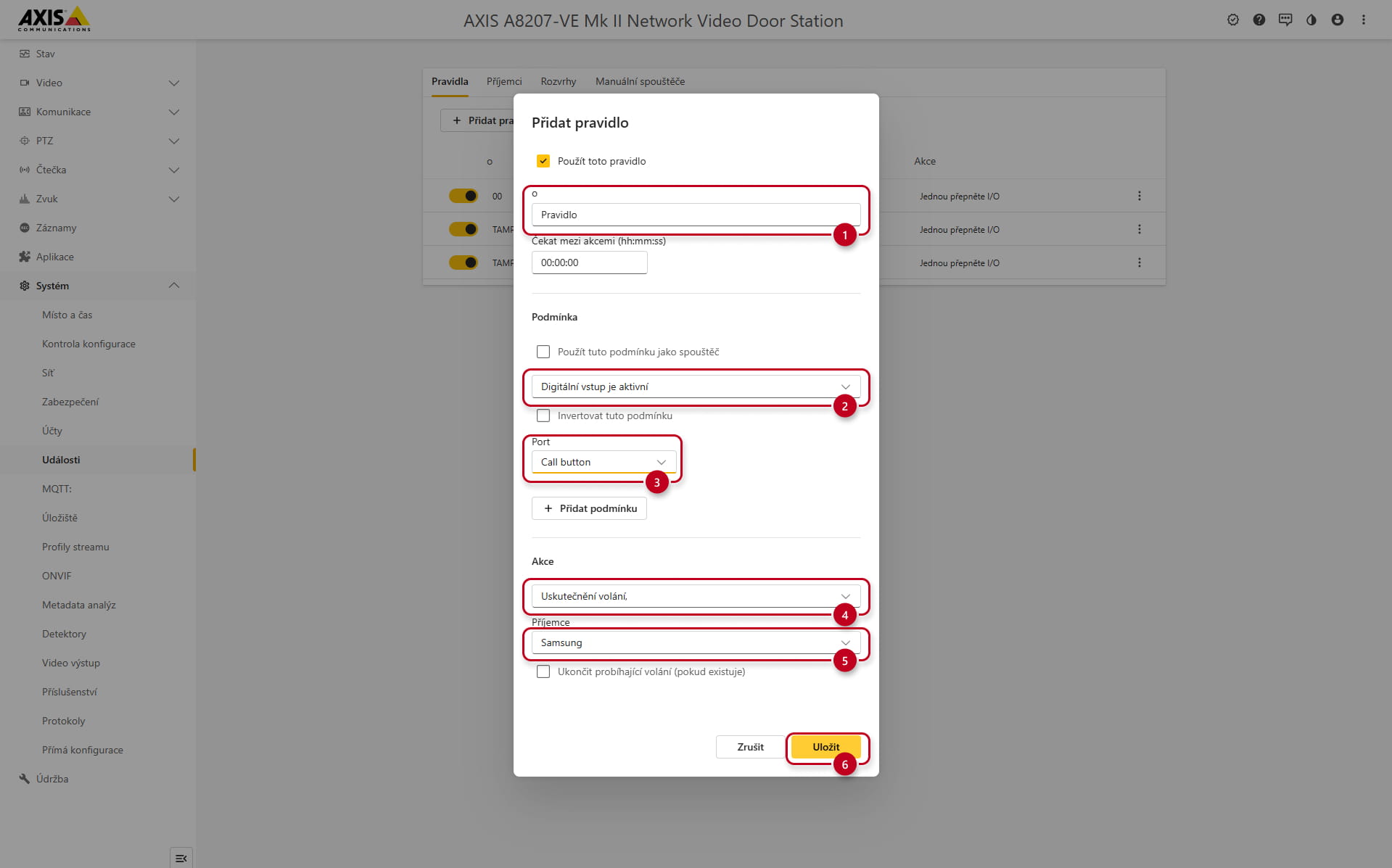Click the rule name field Pravidlo
This screenshot has width=1392, height=868.
(696, 215)
